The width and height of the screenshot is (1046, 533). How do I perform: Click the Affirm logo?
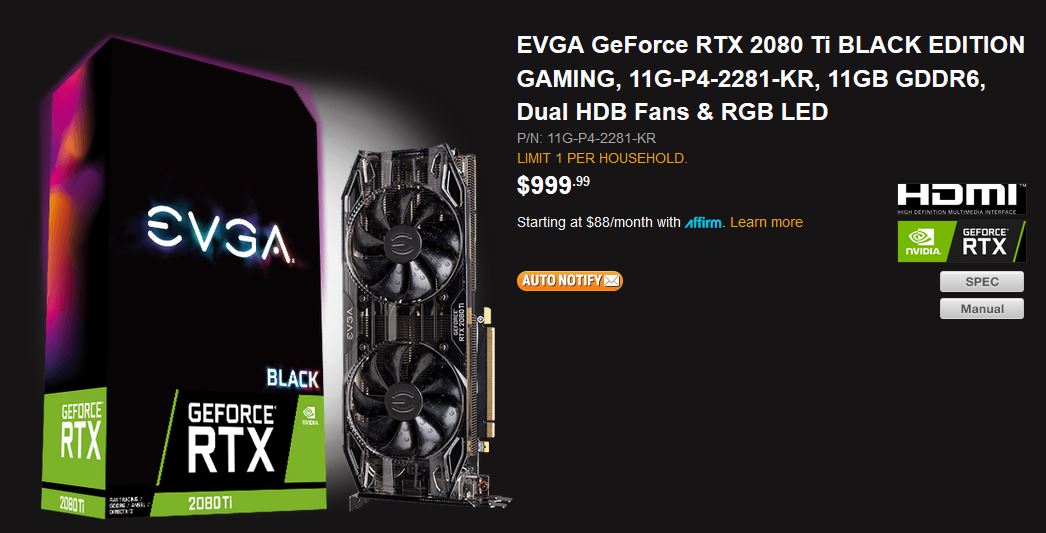[x=703, y=222]
